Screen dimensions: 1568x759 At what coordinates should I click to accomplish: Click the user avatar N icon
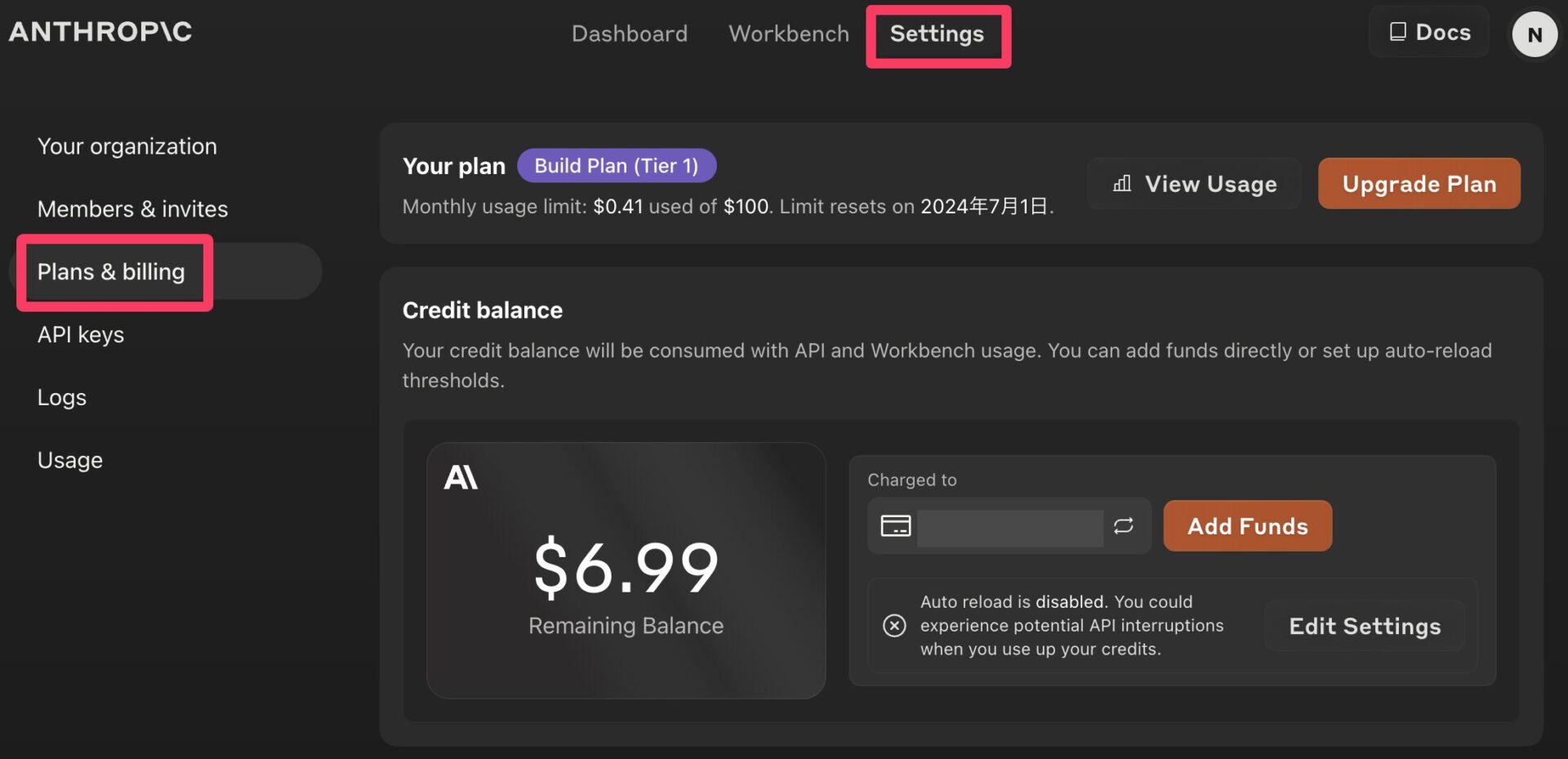pos(1534,34)
